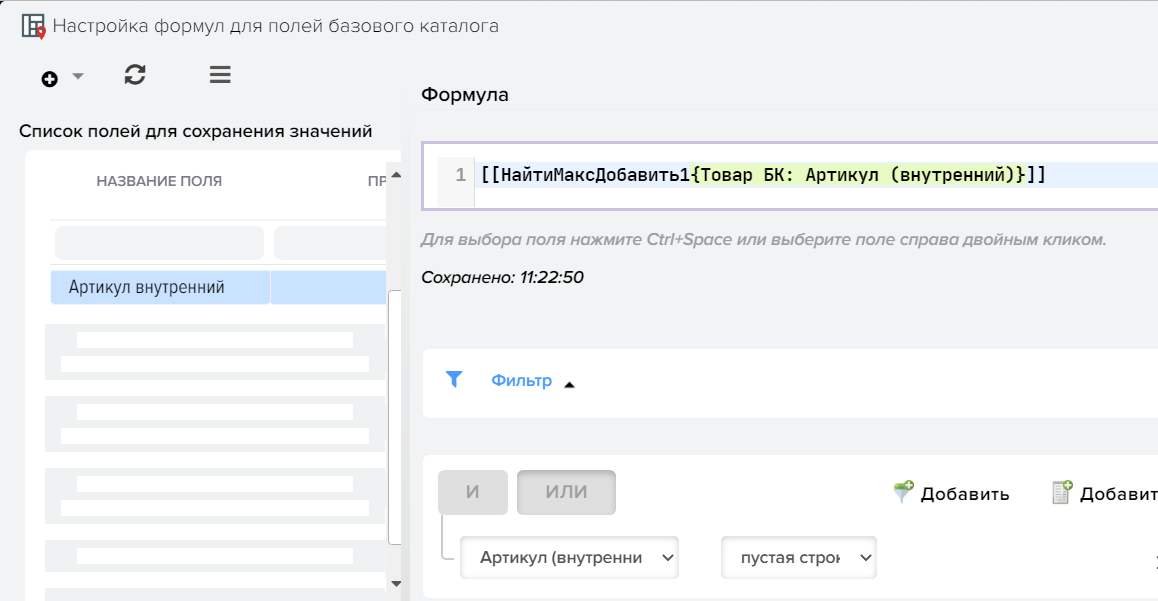This screenshot has height=601, width=1158.
Task: Click the Фильтр link
Action: click(521, 381)
